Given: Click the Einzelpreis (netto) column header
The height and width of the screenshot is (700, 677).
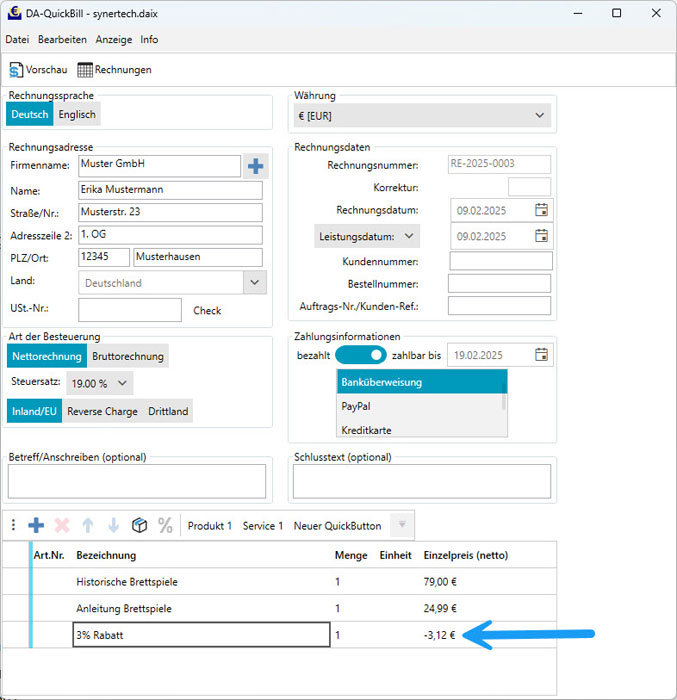Looking at the screenshot, I should click(466, 555).
